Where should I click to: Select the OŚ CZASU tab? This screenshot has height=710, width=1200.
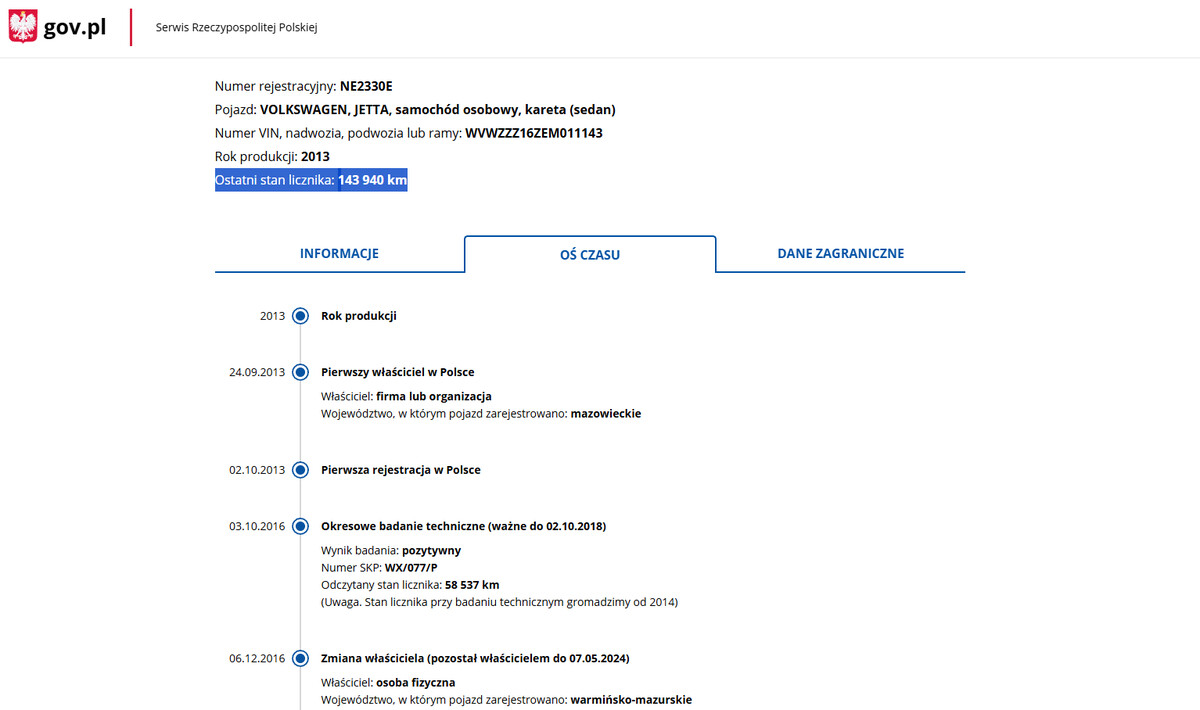click(590, 254)
